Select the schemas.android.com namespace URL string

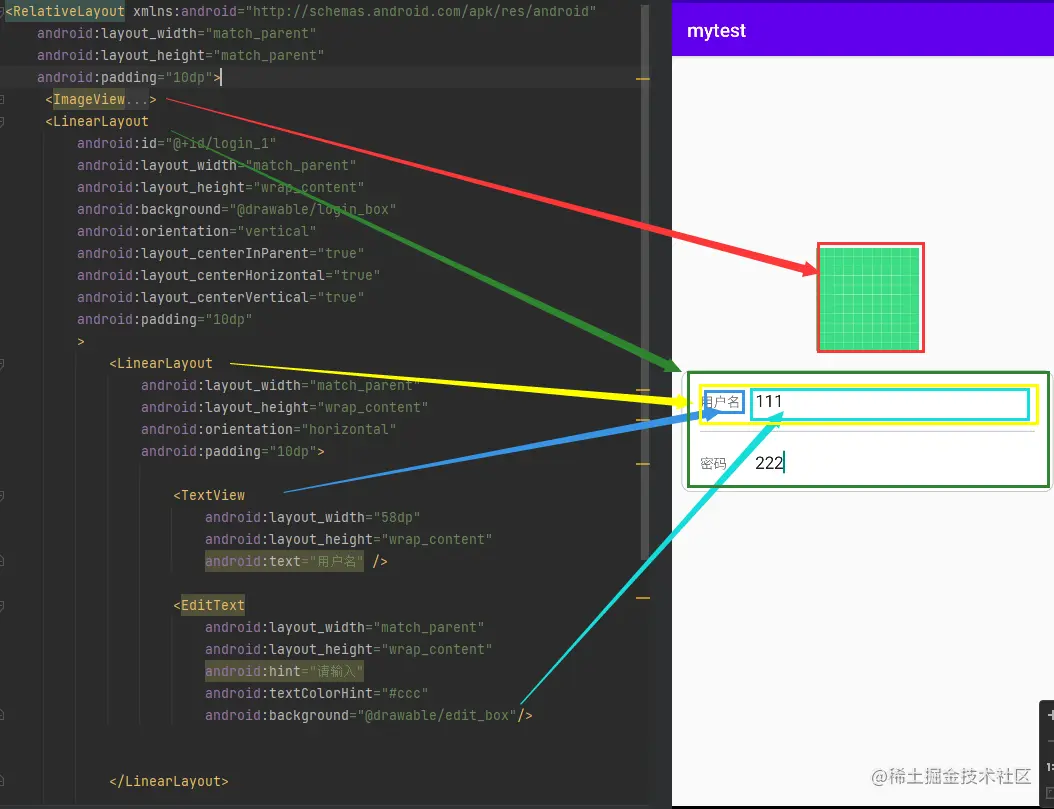click(x=421, y=11)
